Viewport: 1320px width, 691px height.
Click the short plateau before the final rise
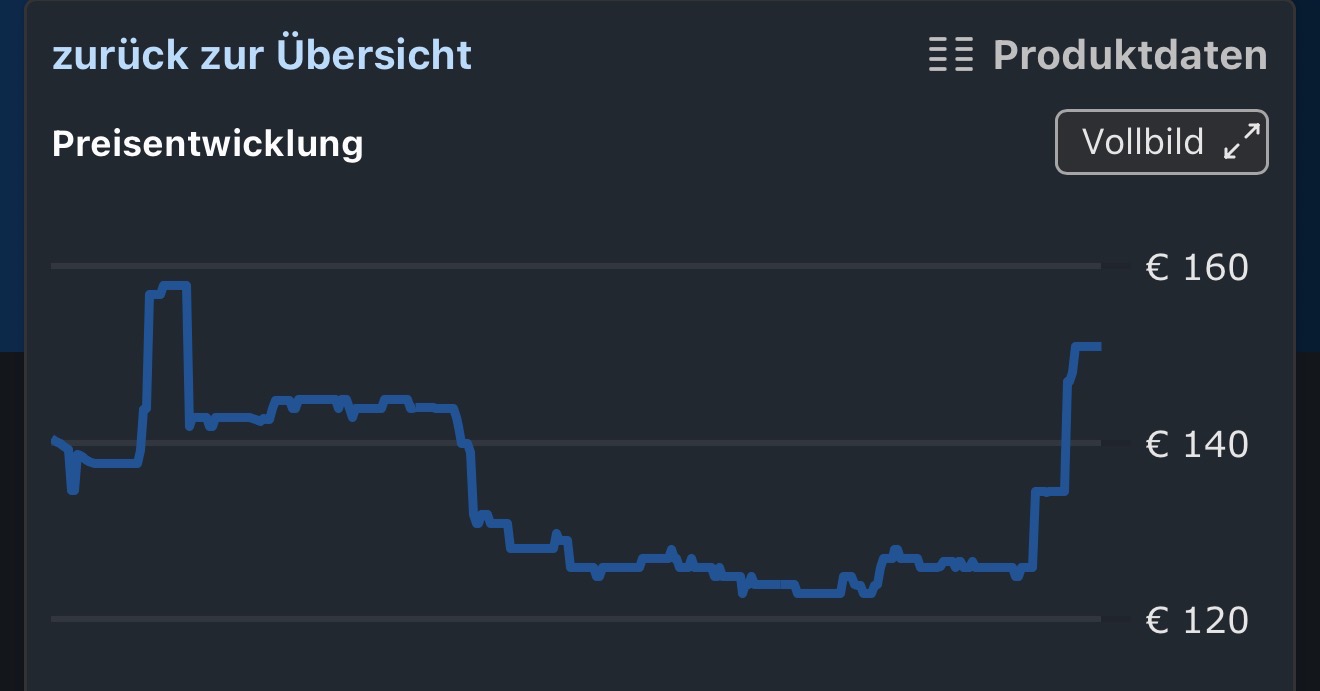pos(1050,491)
